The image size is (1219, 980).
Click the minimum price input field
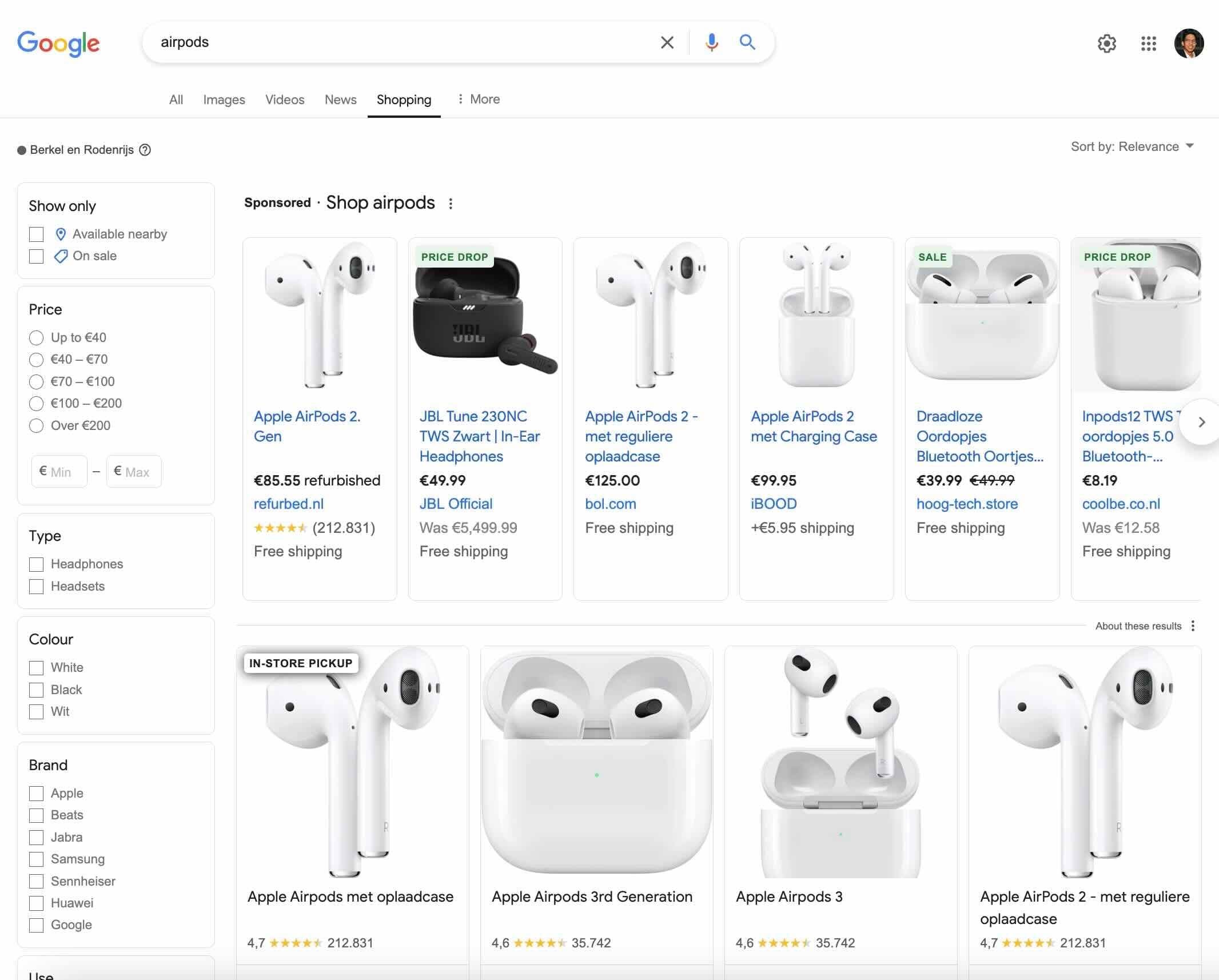pos(60,472)
